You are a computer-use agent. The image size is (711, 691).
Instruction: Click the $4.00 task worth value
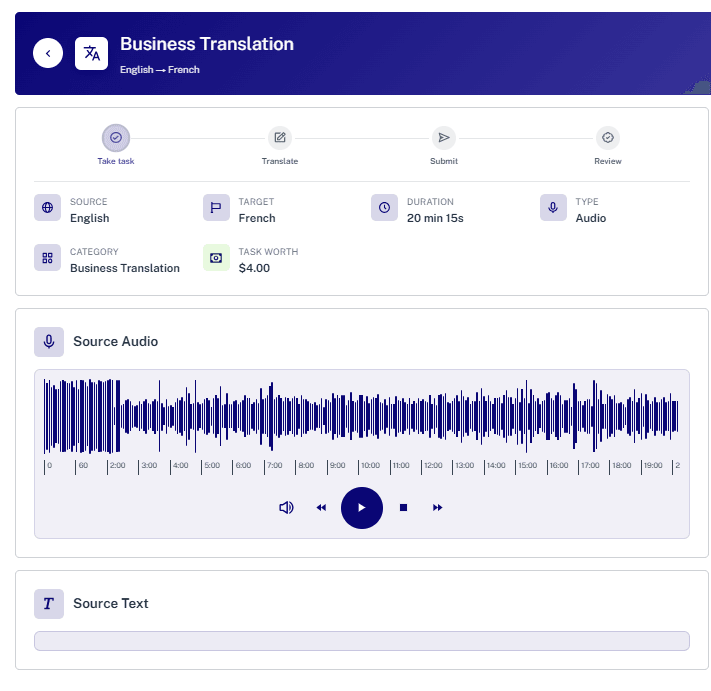click(254, 268)
